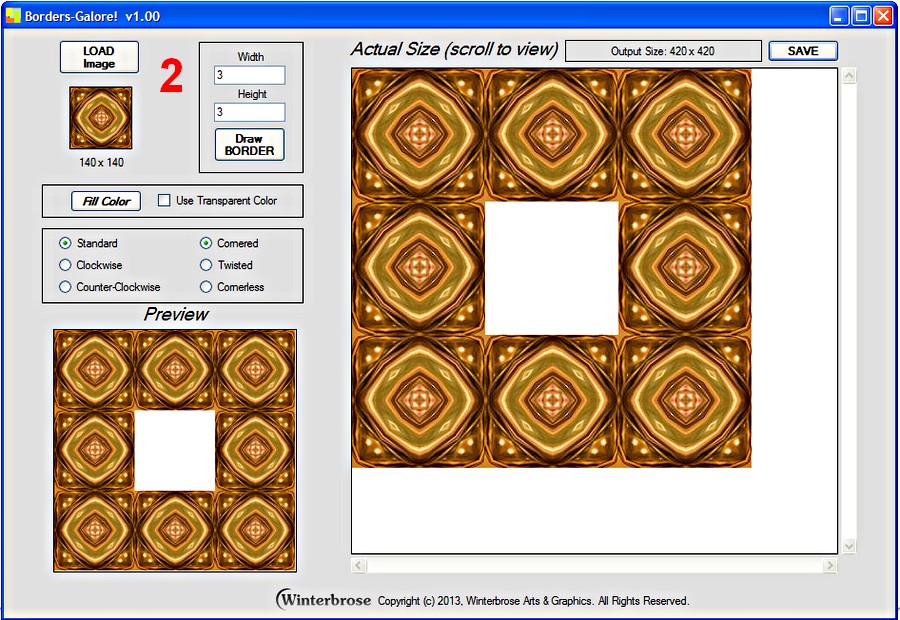Click the Preview border image
Viewport: 900px width, 620px height.
click(175, 451)
